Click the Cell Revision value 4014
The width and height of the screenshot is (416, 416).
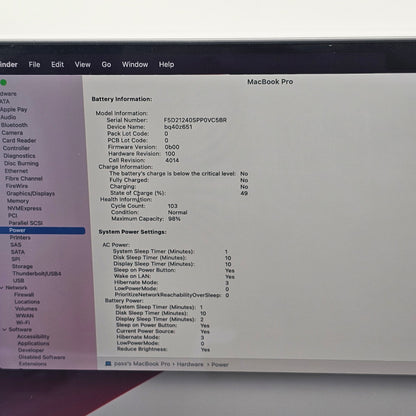click(172, 160)
